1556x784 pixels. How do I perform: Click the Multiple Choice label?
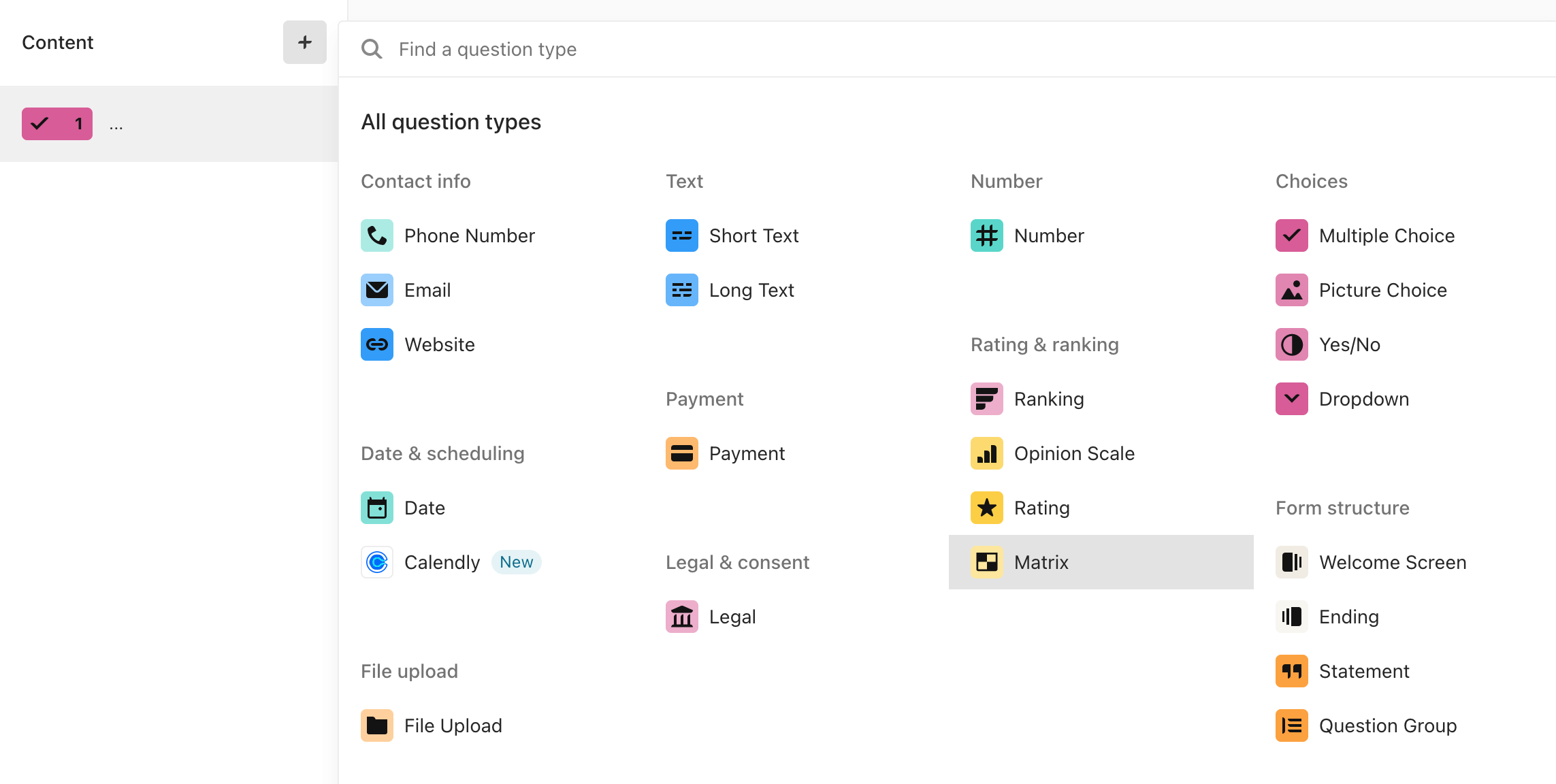(x=1387, y=235)
